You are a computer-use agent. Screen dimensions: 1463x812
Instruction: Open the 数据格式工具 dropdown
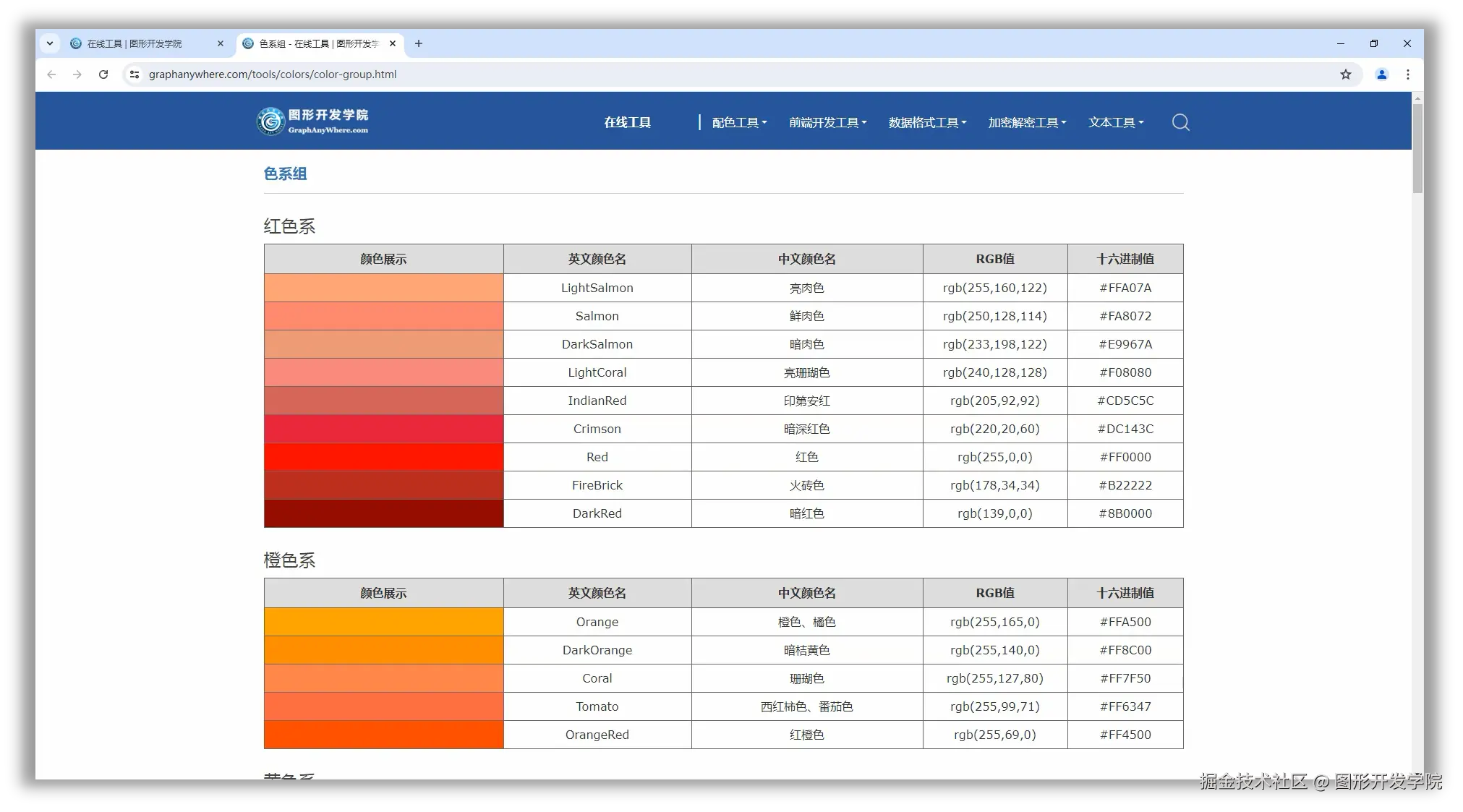tap(927, 123)
